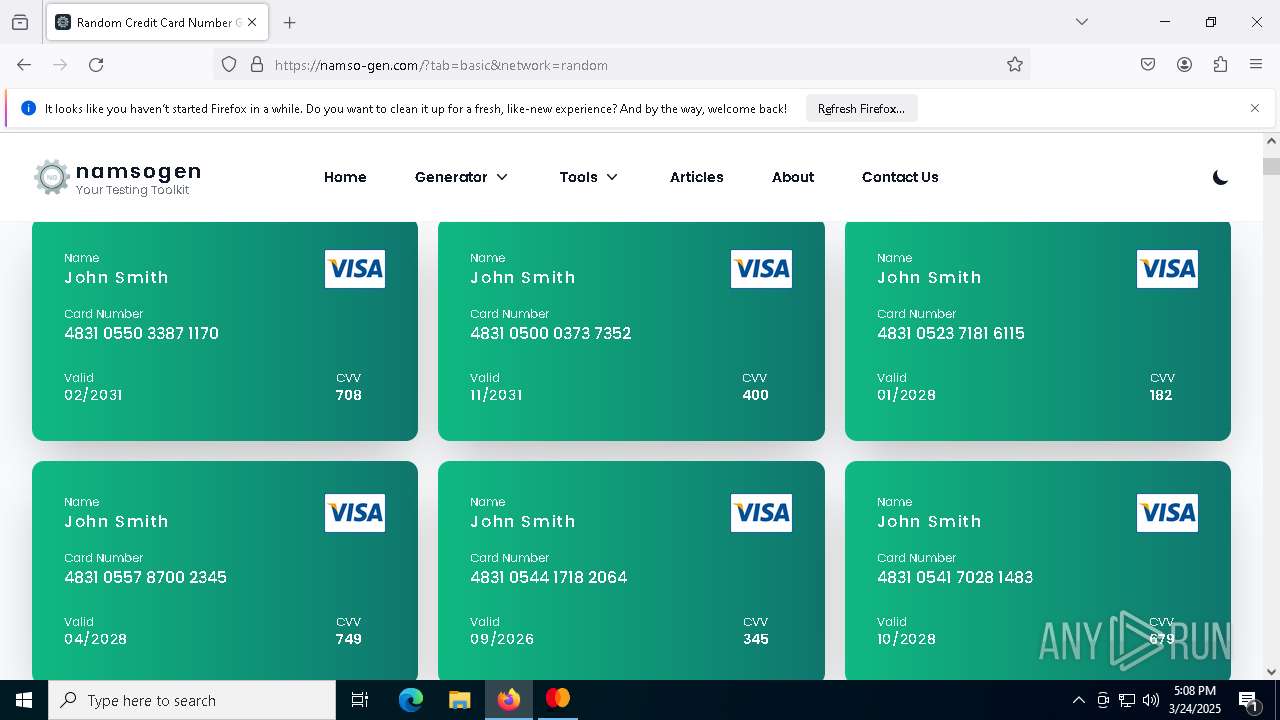This screenshot has height=720, width=1280.
Task: Open Firefox account icon
Action: [x=1184, y=65]
